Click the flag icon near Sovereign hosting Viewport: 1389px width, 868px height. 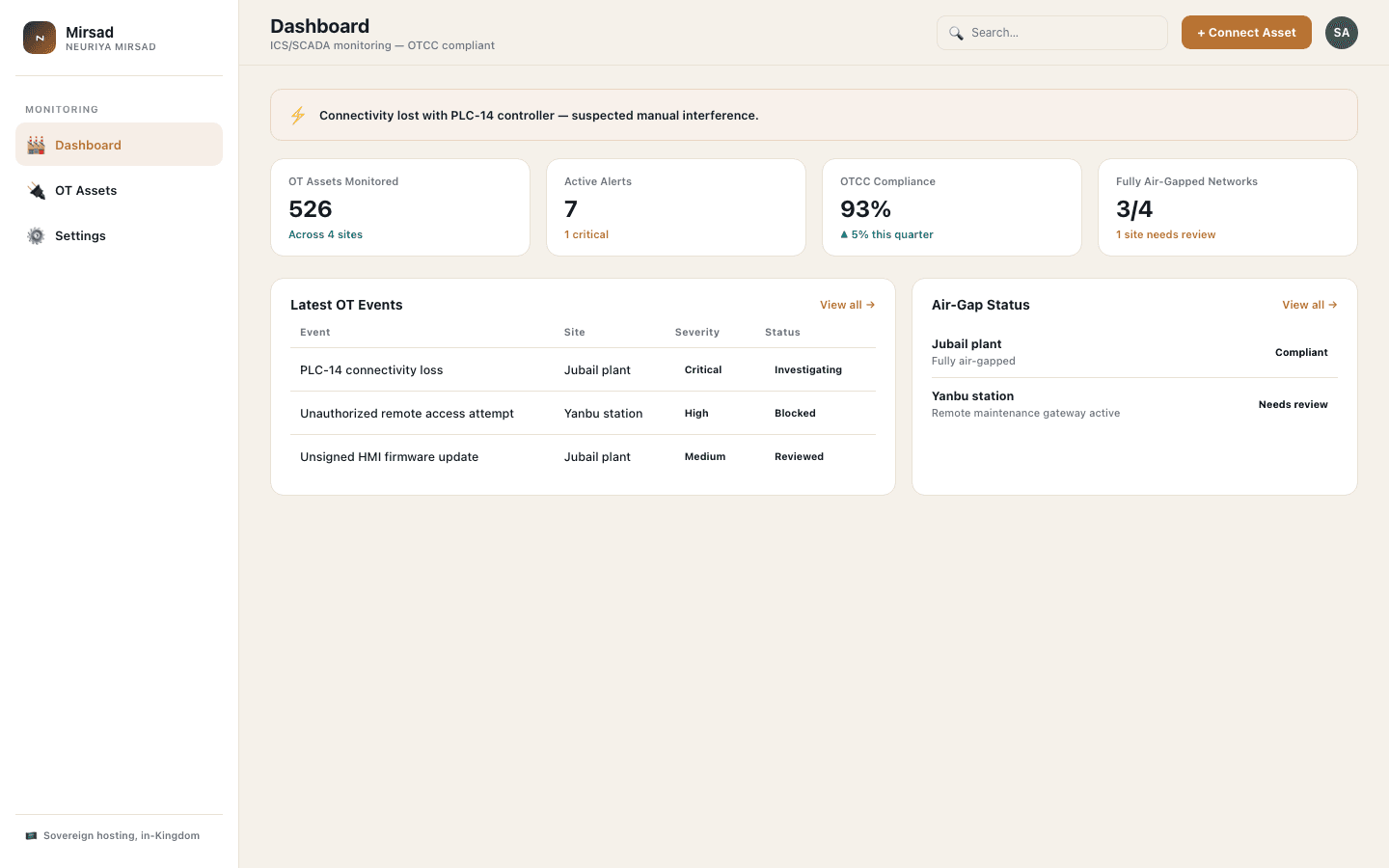coord(31,836)
